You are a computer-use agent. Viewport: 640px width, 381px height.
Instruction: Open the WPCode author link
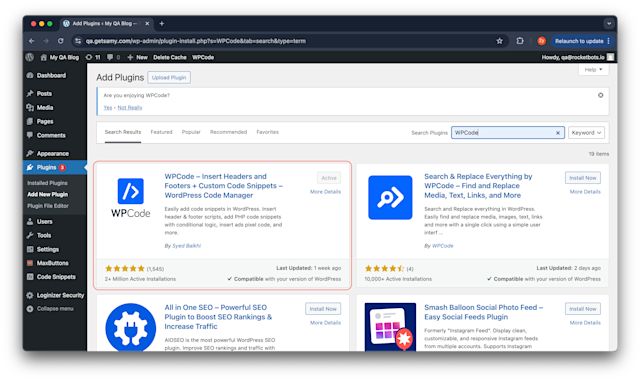click(442, 246)
